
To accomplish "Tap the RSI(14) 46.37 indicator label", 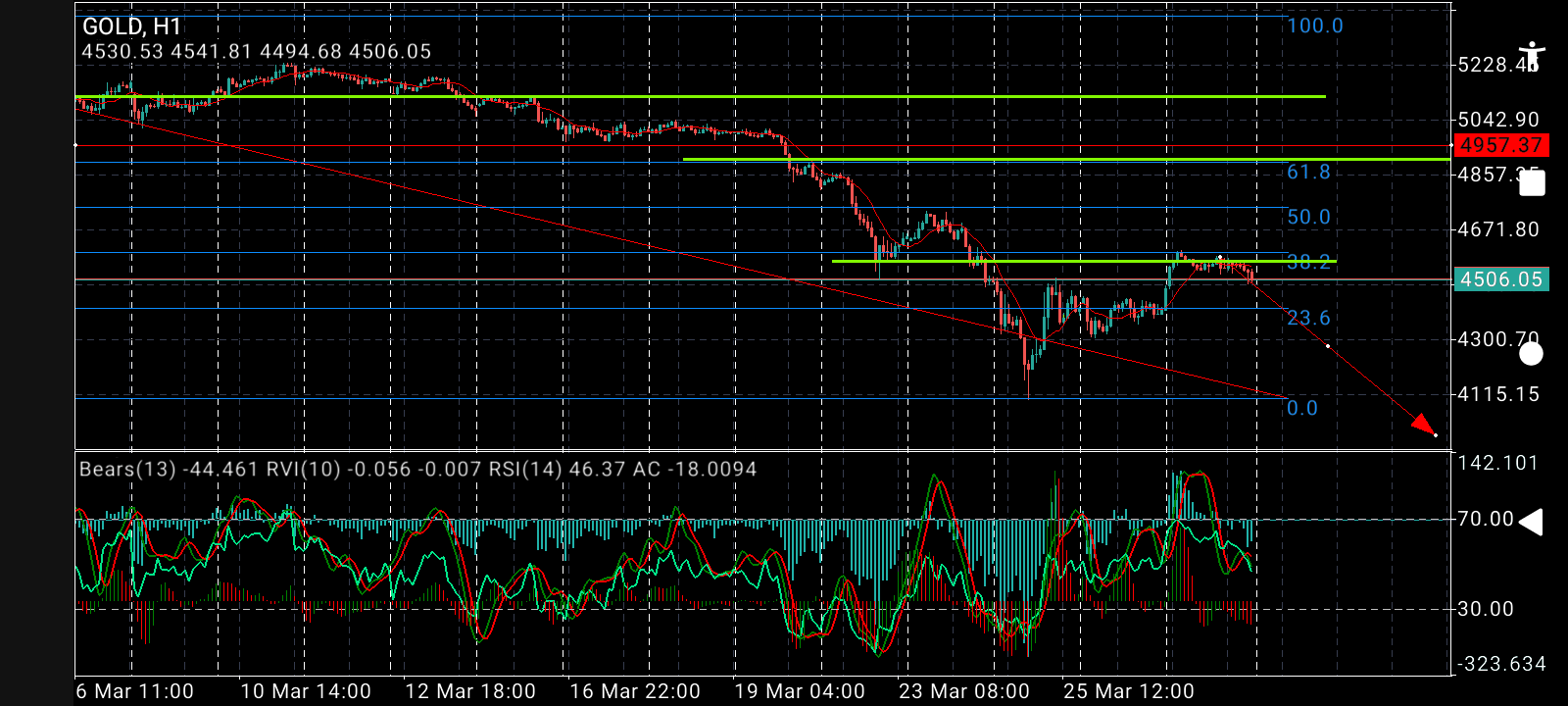I will [558, 469].
